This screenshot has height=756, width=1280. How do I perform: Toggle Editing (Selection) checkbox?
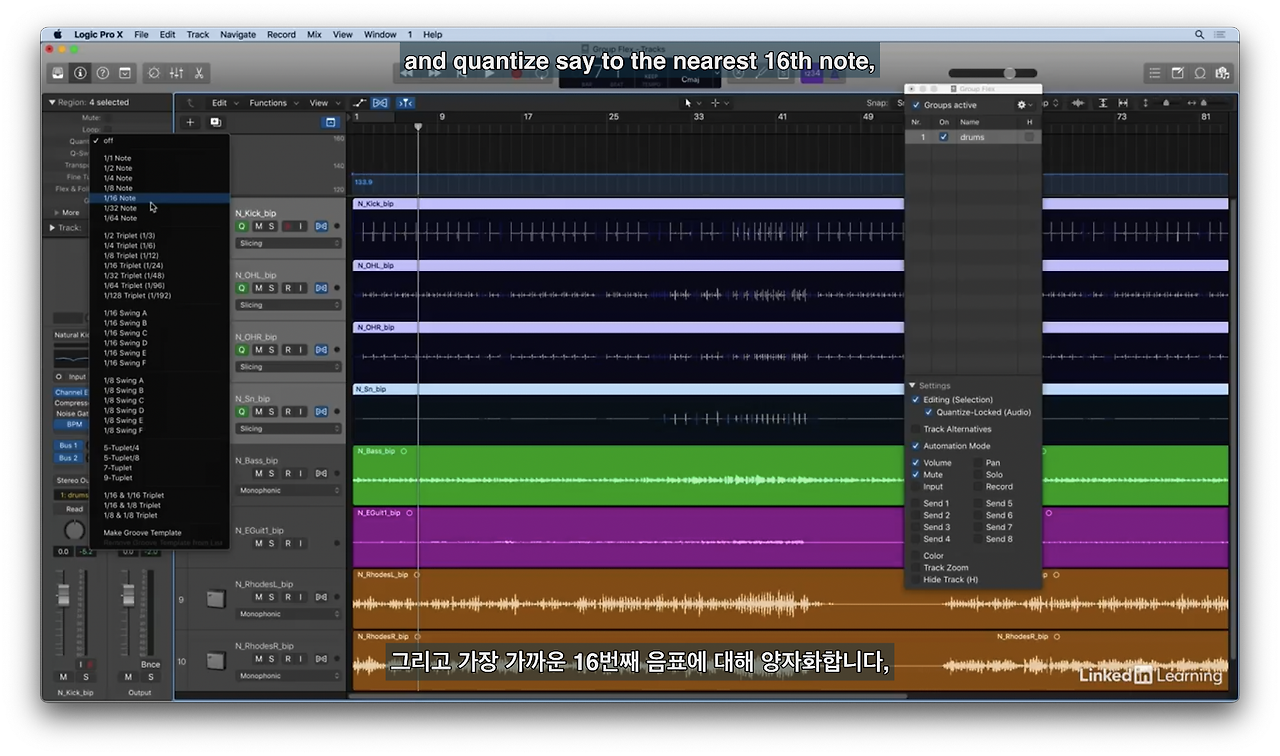coord(915,400)
